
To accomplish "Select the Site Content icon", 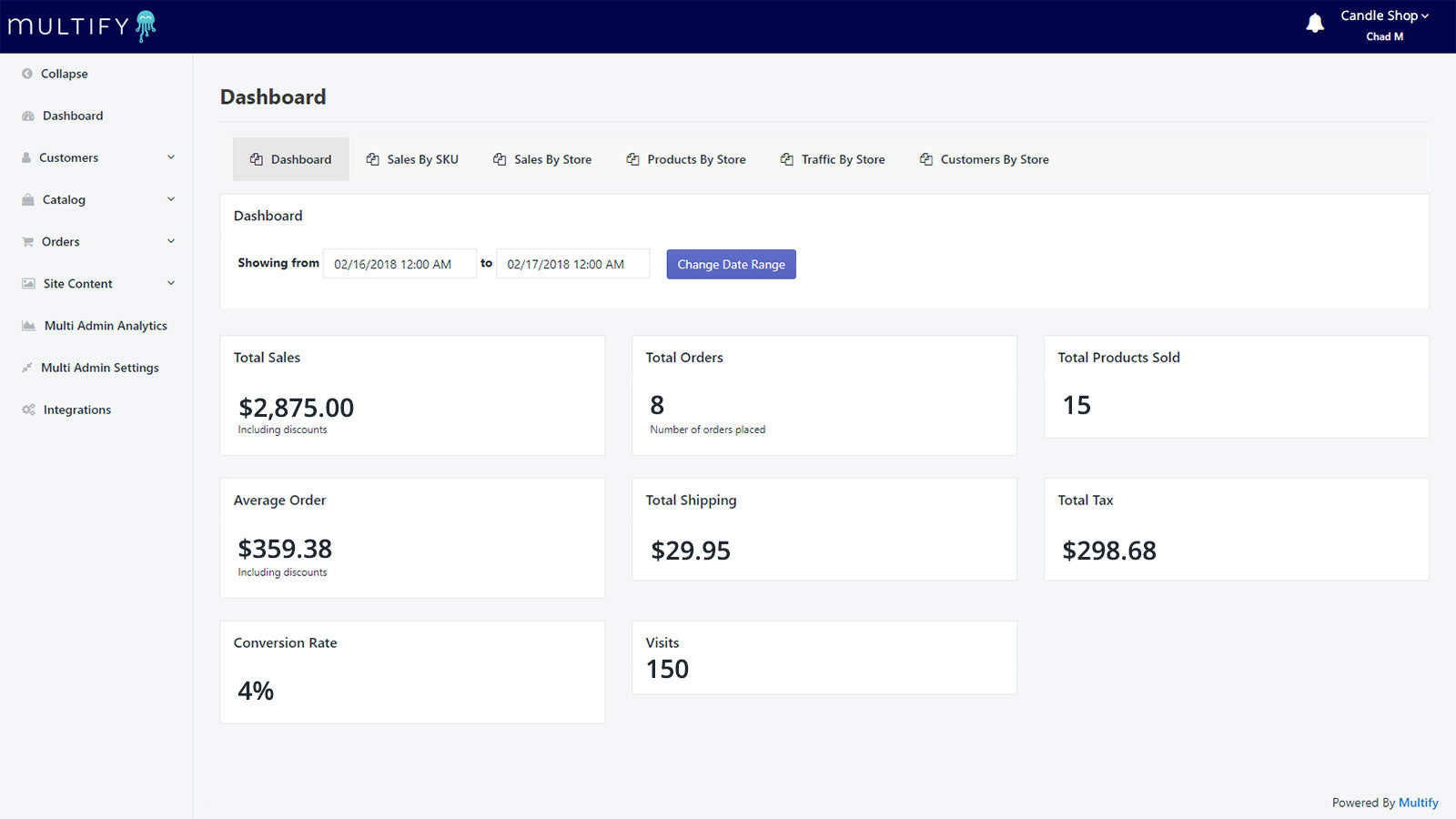I will (x=27, y=283).
